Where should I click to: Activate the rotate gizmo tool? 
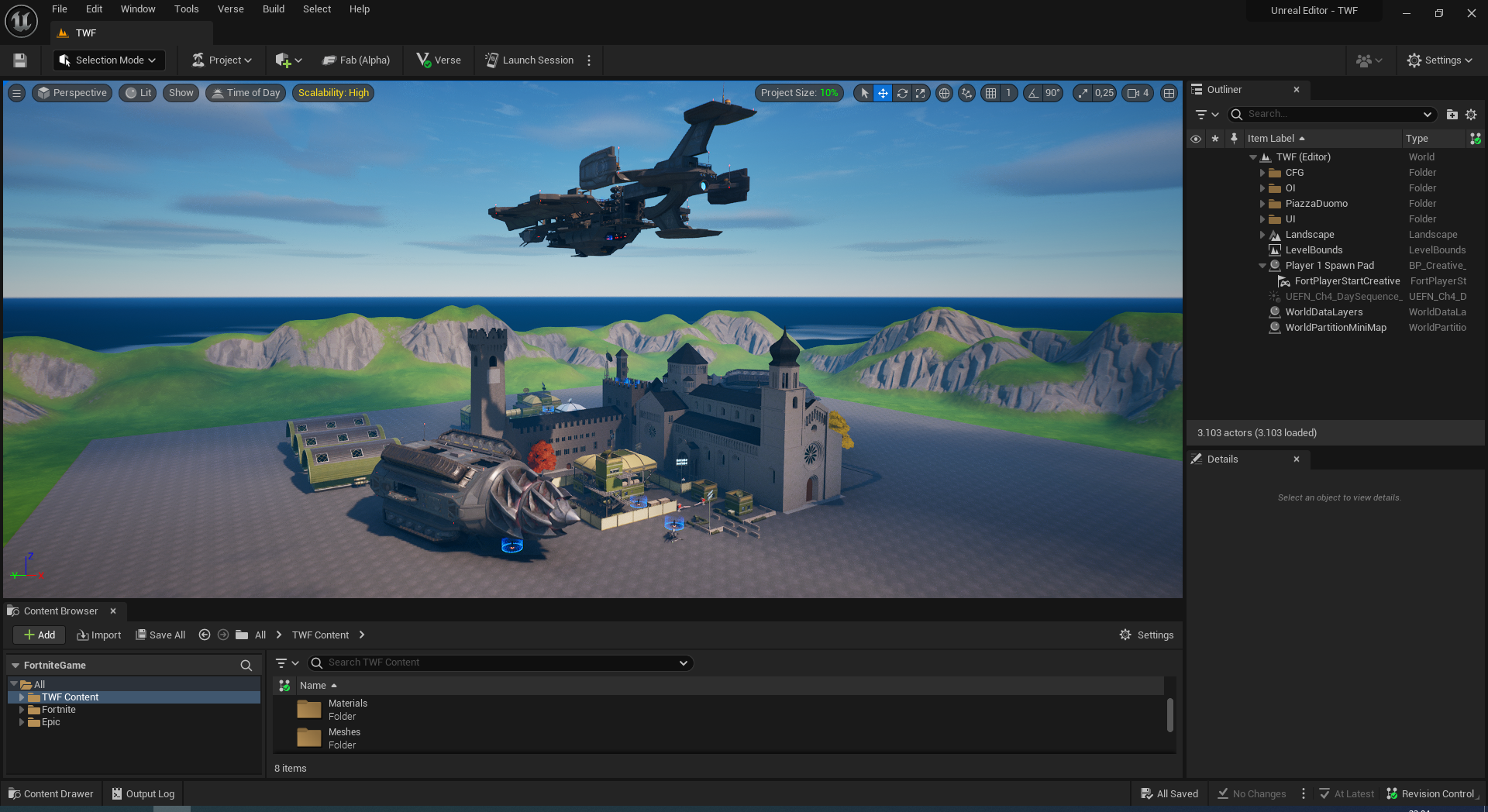(902, 93)
